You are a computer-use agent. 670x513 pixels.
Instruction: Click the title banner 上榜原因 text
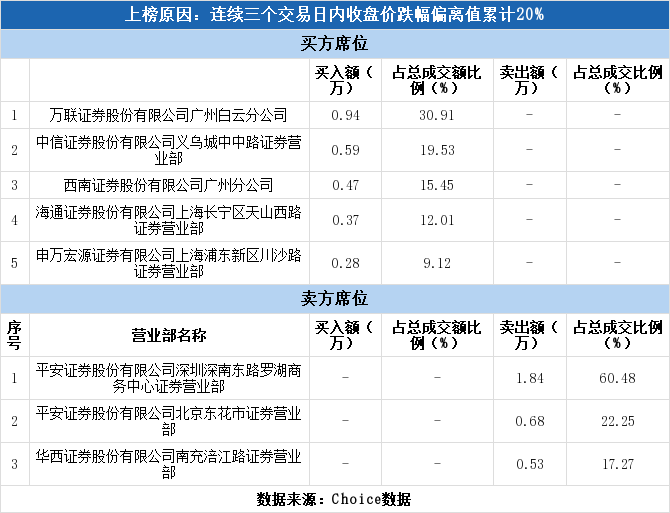[x=335, y=15]
